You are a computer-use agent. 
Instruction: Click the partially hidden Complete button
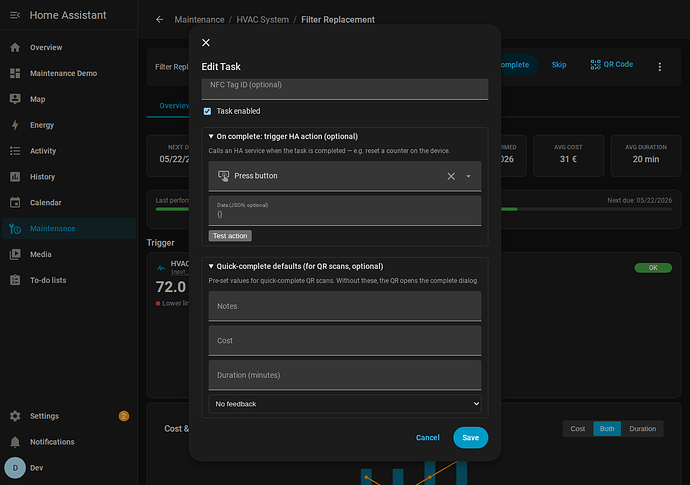(x=519, y=65)
